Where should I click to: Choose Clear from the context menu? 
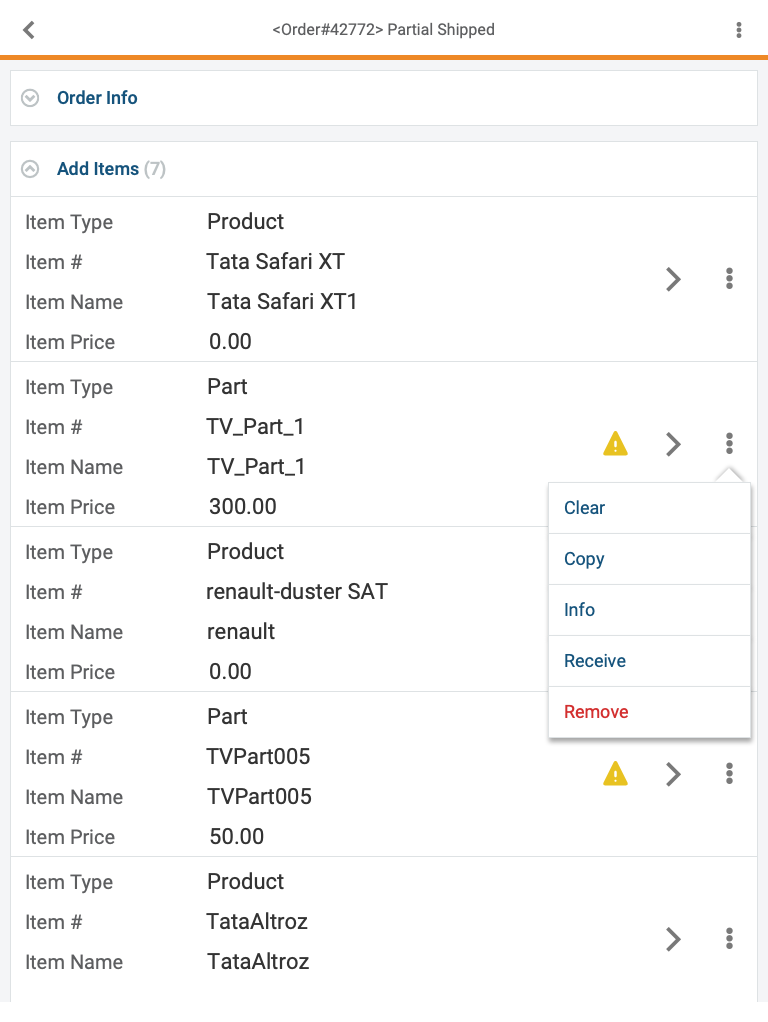(649, 508)
